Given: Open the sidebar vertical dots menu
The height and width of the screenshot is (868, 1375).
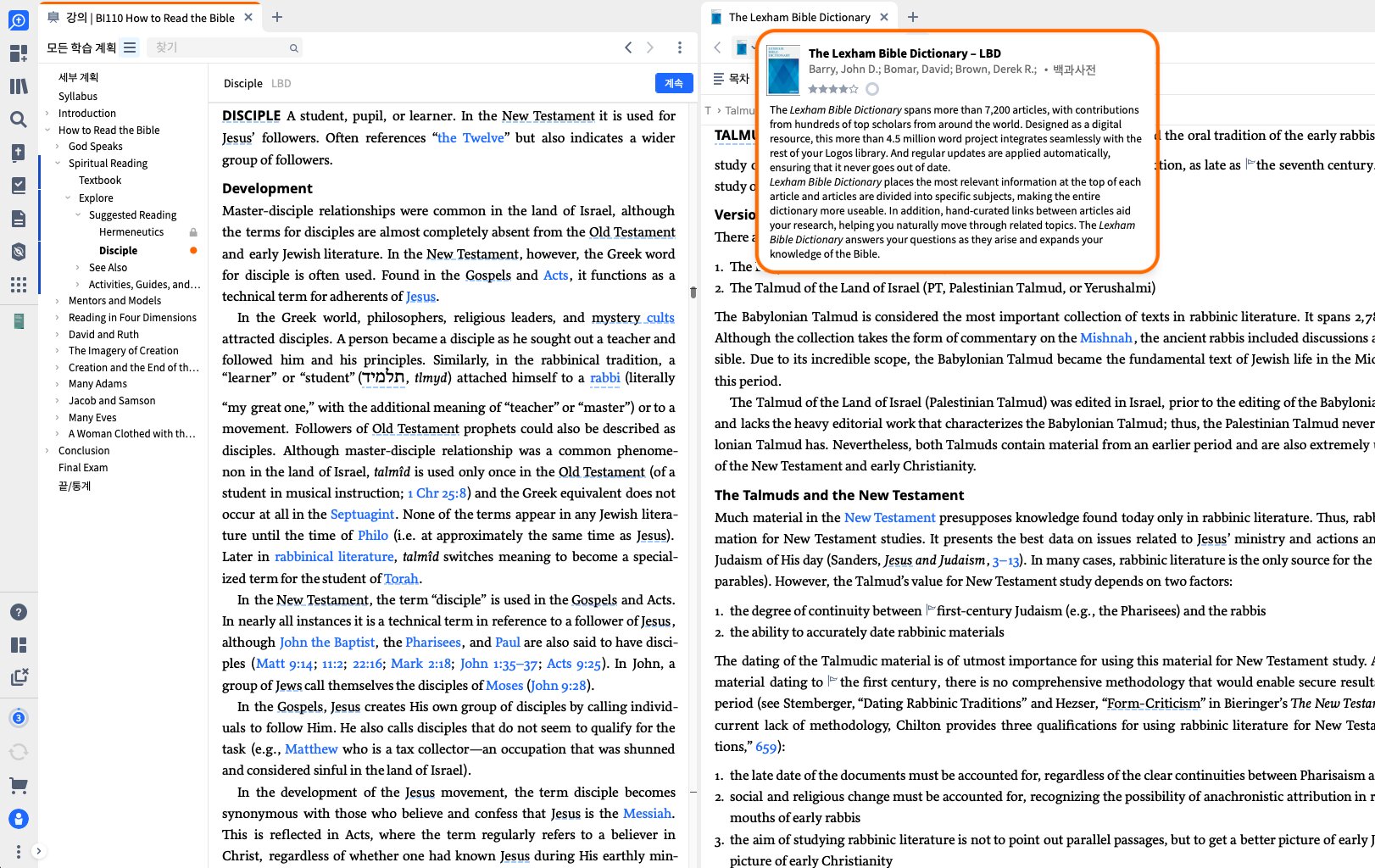Looking at the screenshot, I should (18, 850).
